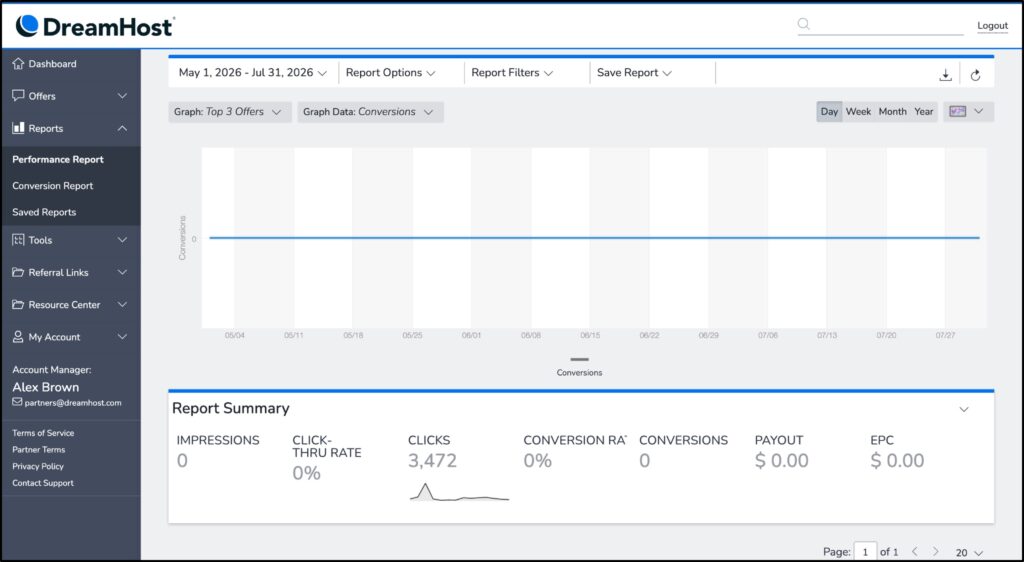The image size is (1024, 562).
Task: Open the date range dropdown
Action: 253,73
